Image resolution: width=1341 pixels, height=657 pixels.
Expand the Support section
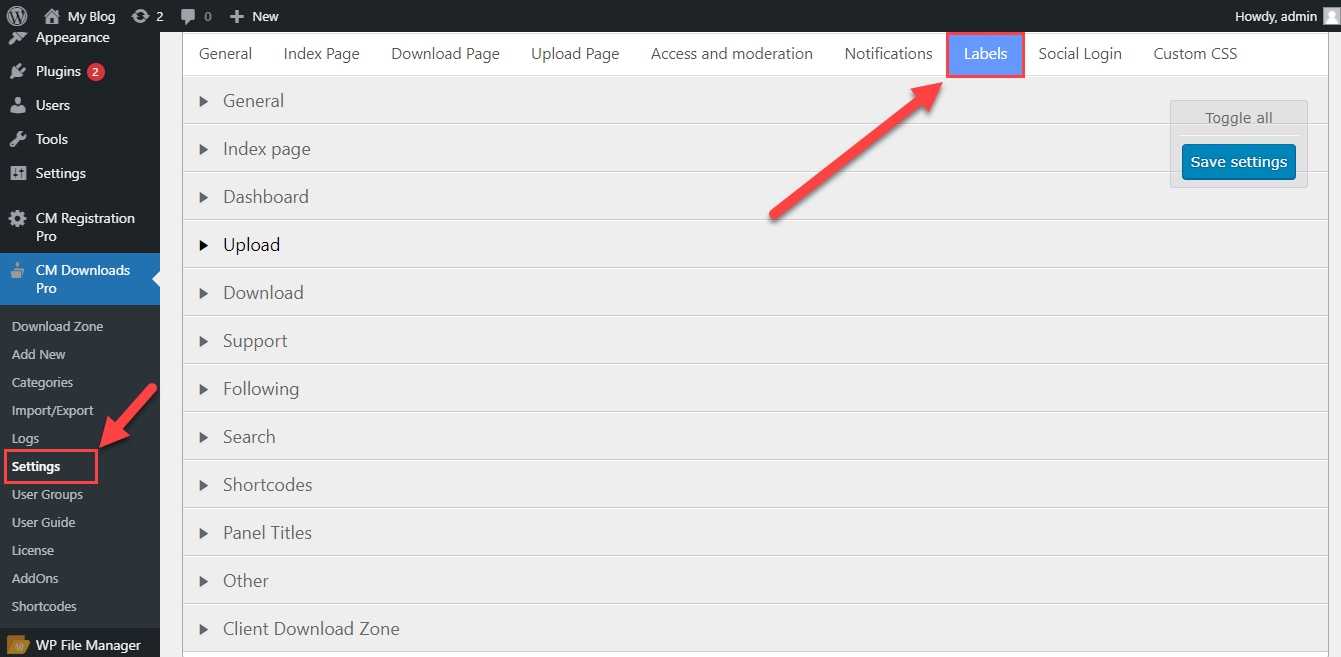click(x=755, y=340)
